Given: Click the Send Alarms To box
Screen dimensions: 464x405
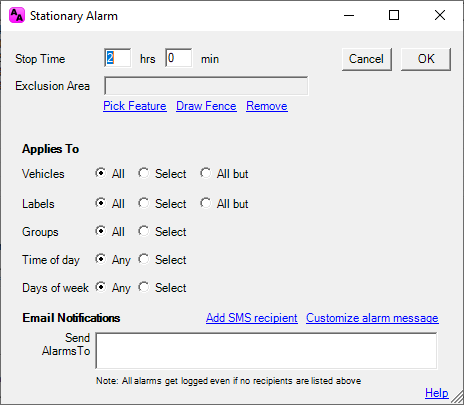Looking at the screenshot, I should (266, 351).
